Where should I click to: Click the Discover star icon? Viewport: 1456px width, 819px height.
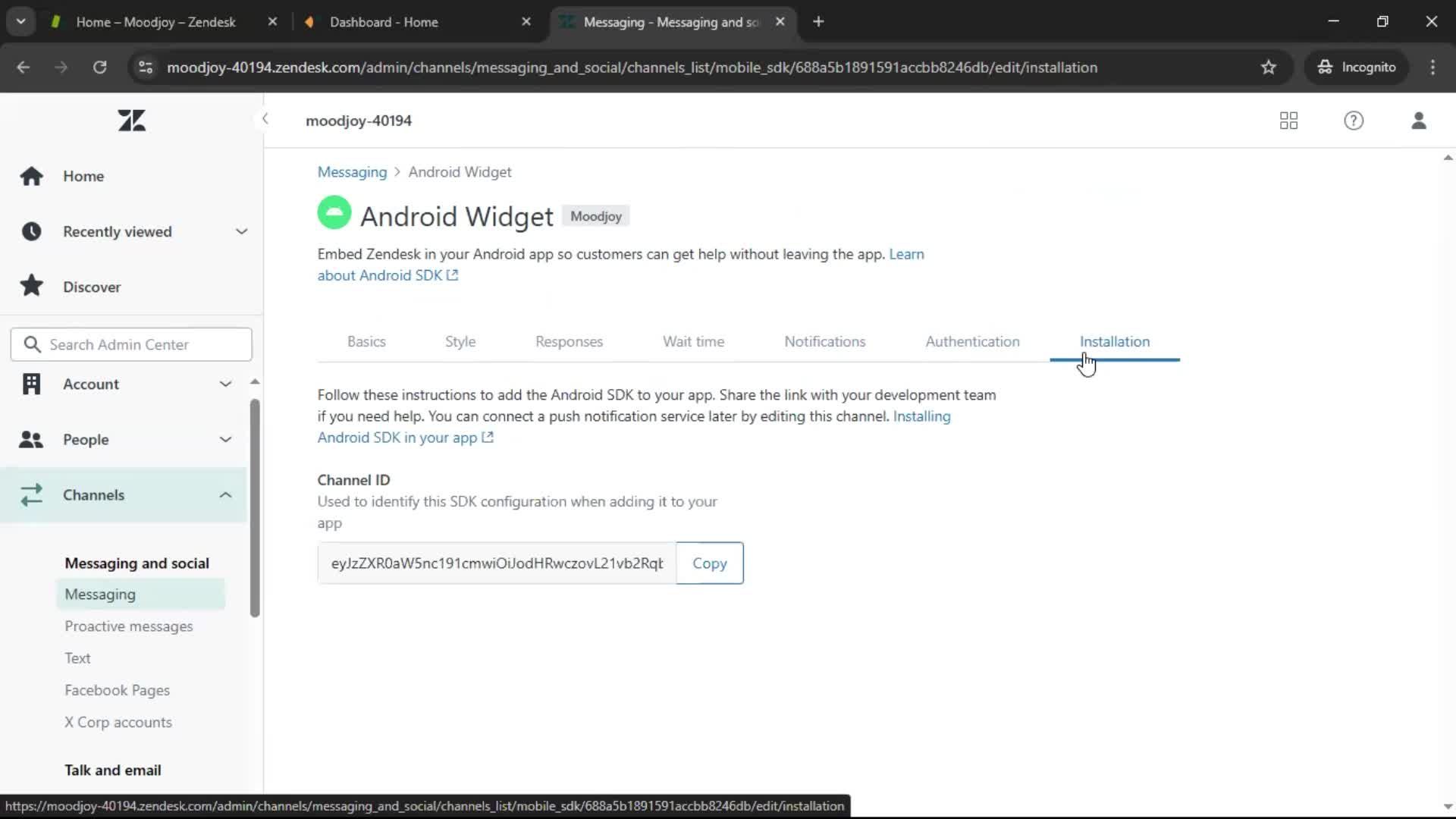(31, 287)
